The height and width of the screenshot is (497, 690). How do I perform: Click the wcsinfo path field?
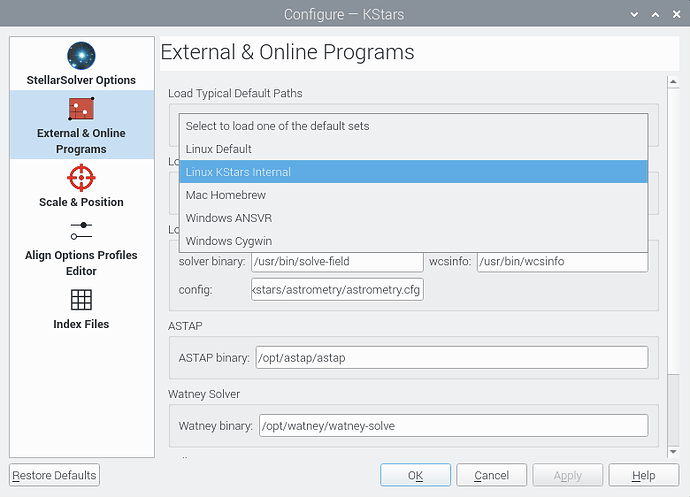[x=562, y=261]
